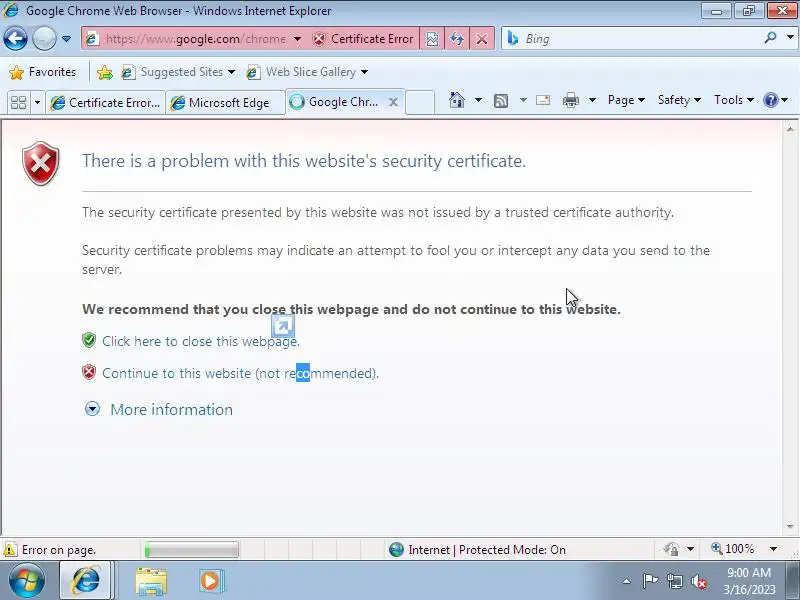Image resolution: width=800 pixels, height=600 pixels.
Task: Click here to close this webpage link
Action: [201, 341]
